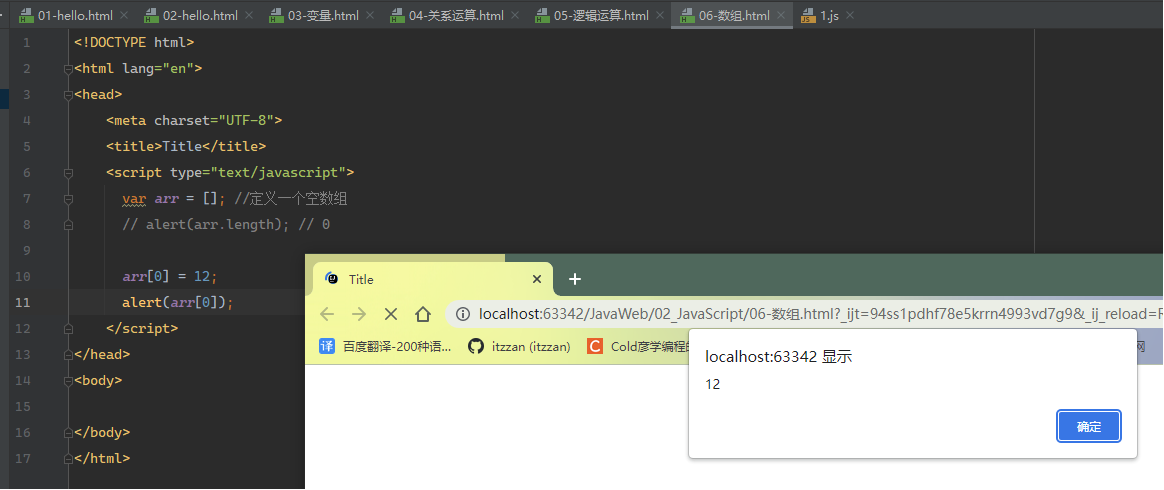Stop loading the page with X button

(391, 314)
